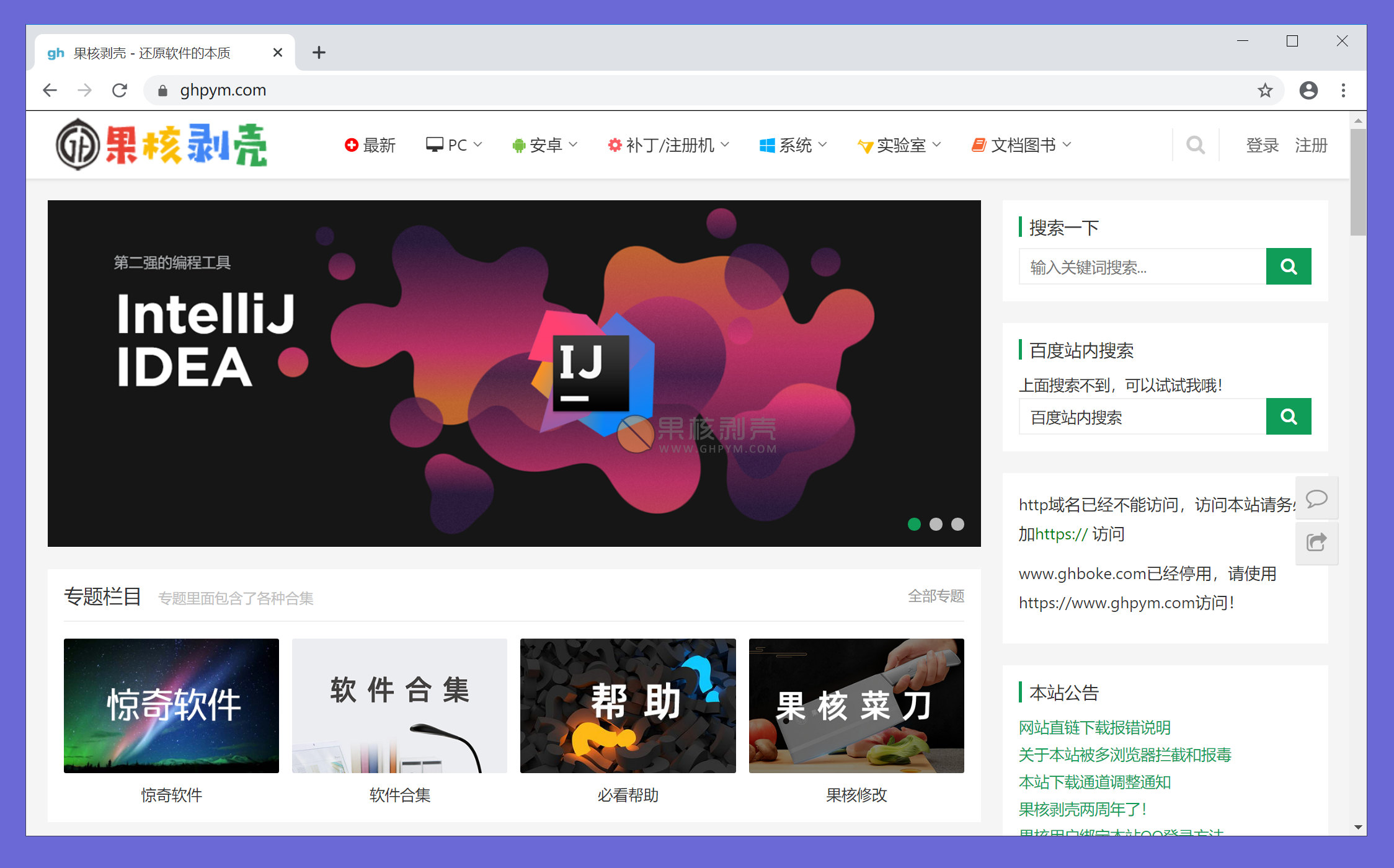Click the book icon beside 文档图书
1394x868 pixels.
(x=979, y=145)
